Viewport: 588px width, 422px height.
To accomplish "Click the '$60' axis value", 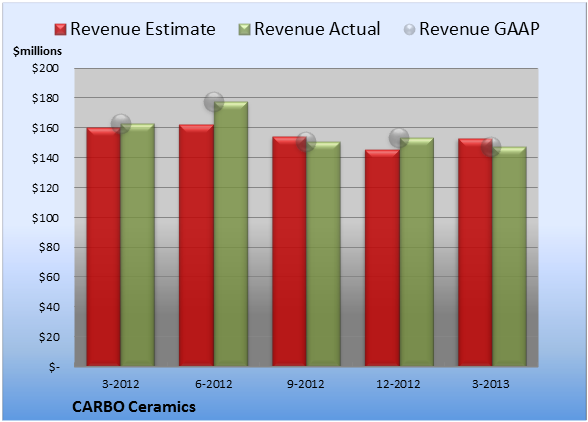I will tap(49, 277).
